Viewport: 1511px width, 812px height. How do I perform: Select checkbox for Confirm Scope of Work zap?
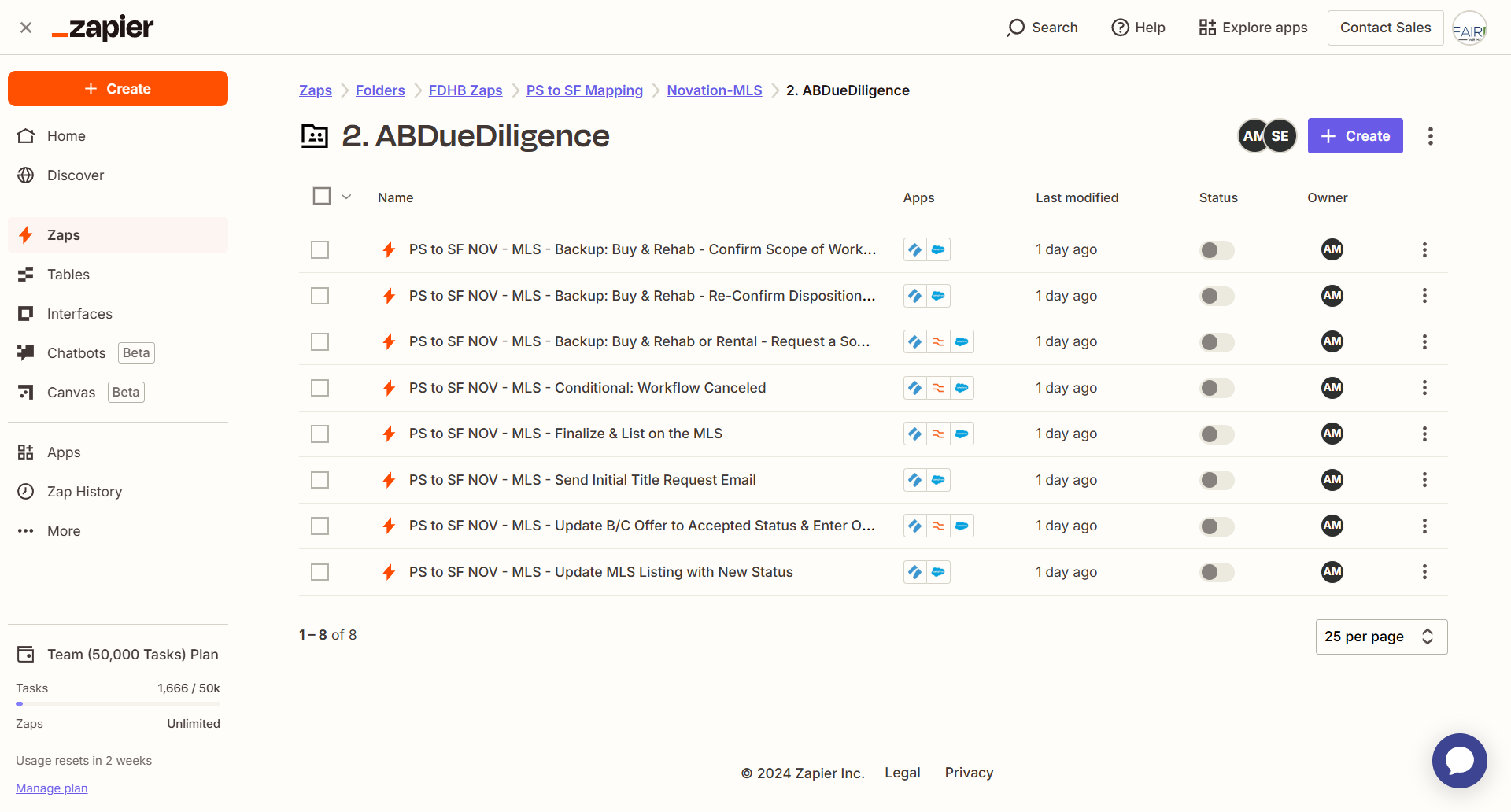320,250
